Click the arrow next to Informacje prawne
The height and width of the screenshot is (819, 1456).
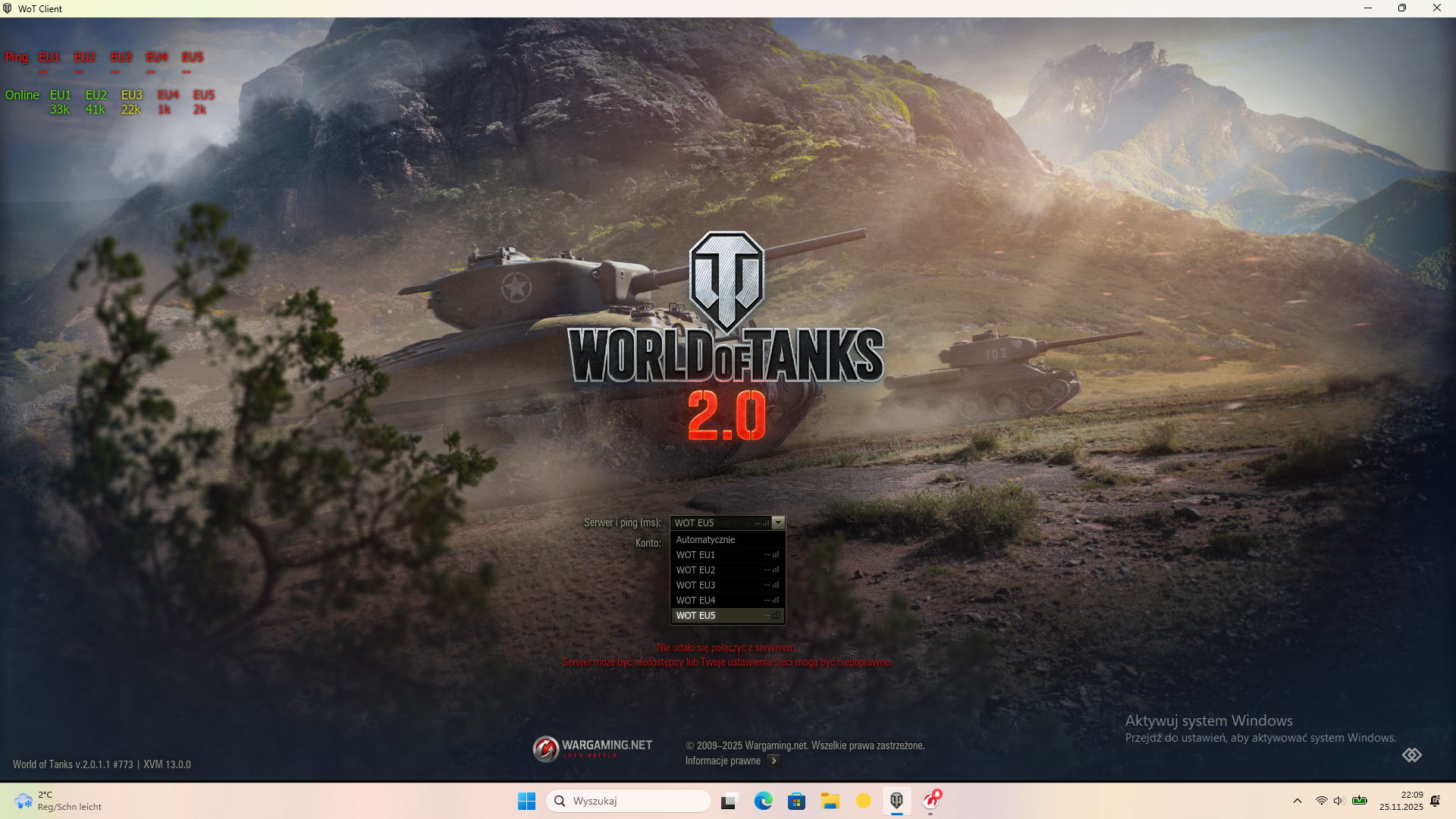(773, 761)
